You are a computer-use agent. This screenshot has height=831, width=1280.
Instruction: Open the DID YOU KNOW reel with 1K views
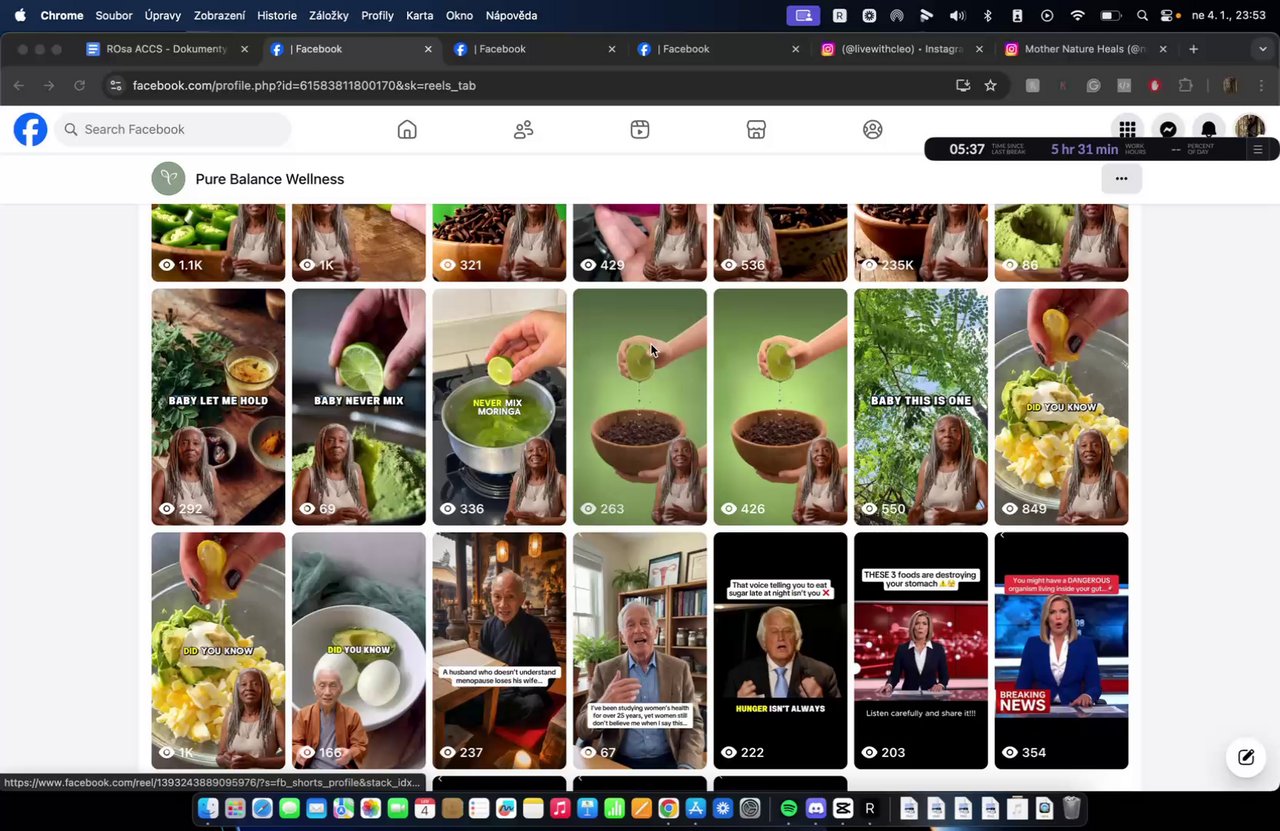218,650
